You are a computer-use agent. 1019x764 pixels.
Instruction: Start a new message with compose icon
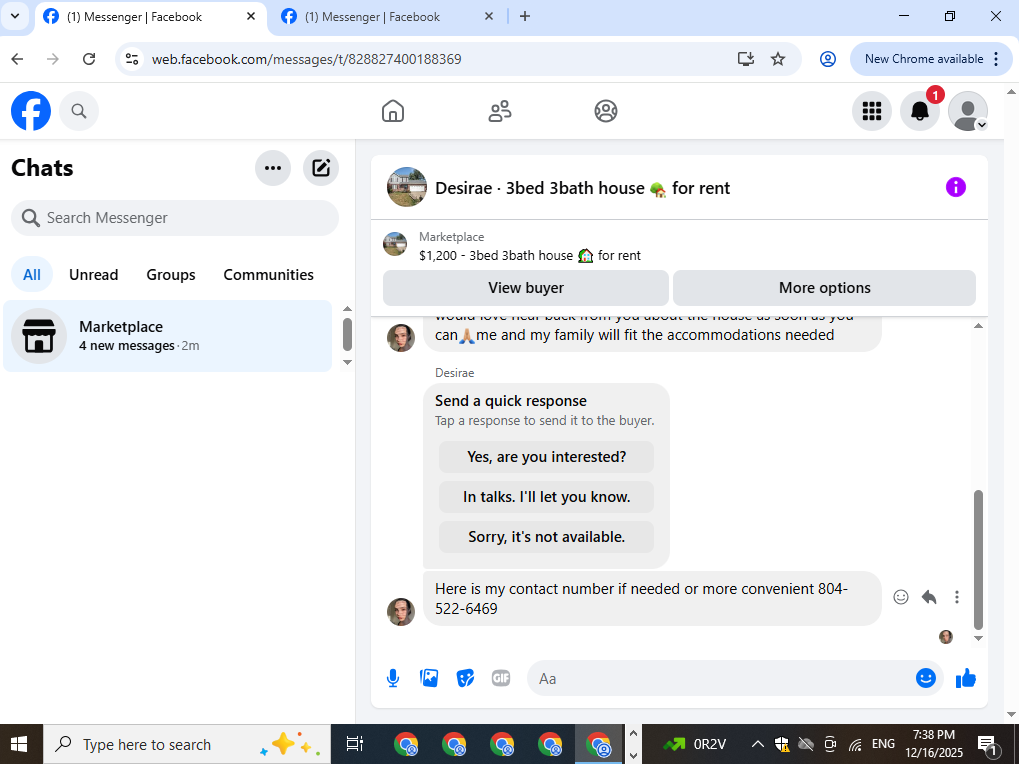(x=321, y=168)
